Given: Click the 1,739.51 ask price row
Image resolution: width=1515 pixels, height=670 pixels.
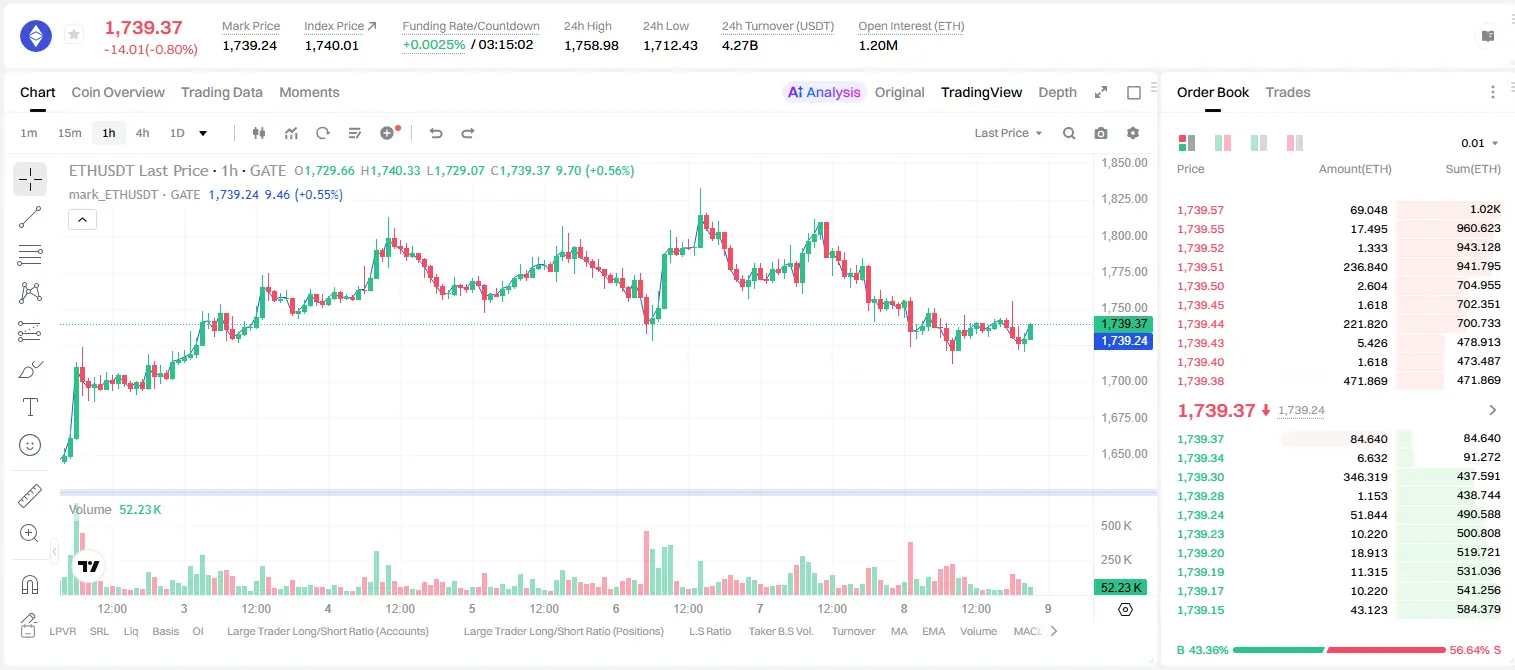Looking at the screenshot, I should (x=1338, y=267).
